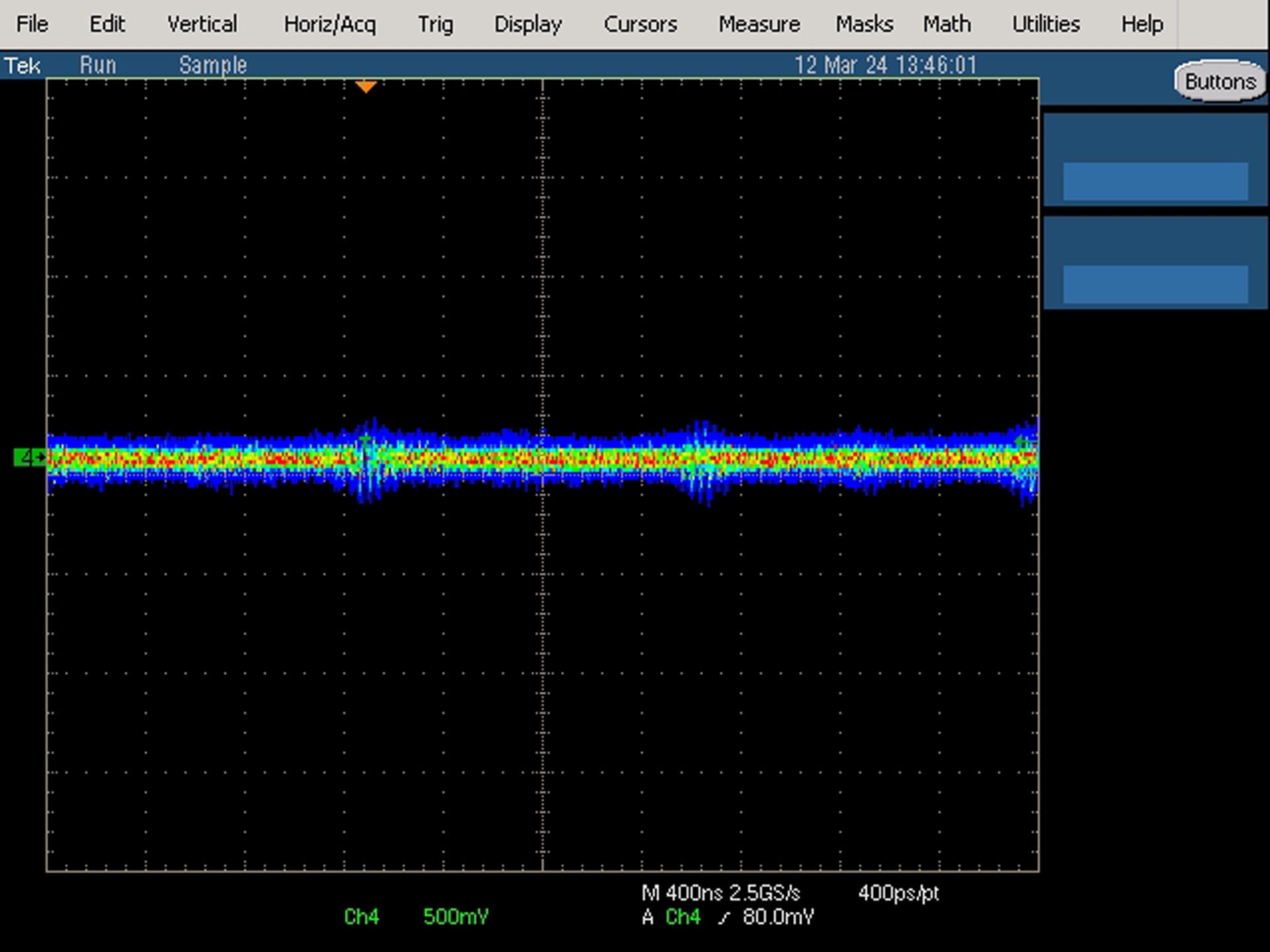Click the 500mV vertical scale readout
Viewport: 1270px width, 952px height.
point(456,917)
